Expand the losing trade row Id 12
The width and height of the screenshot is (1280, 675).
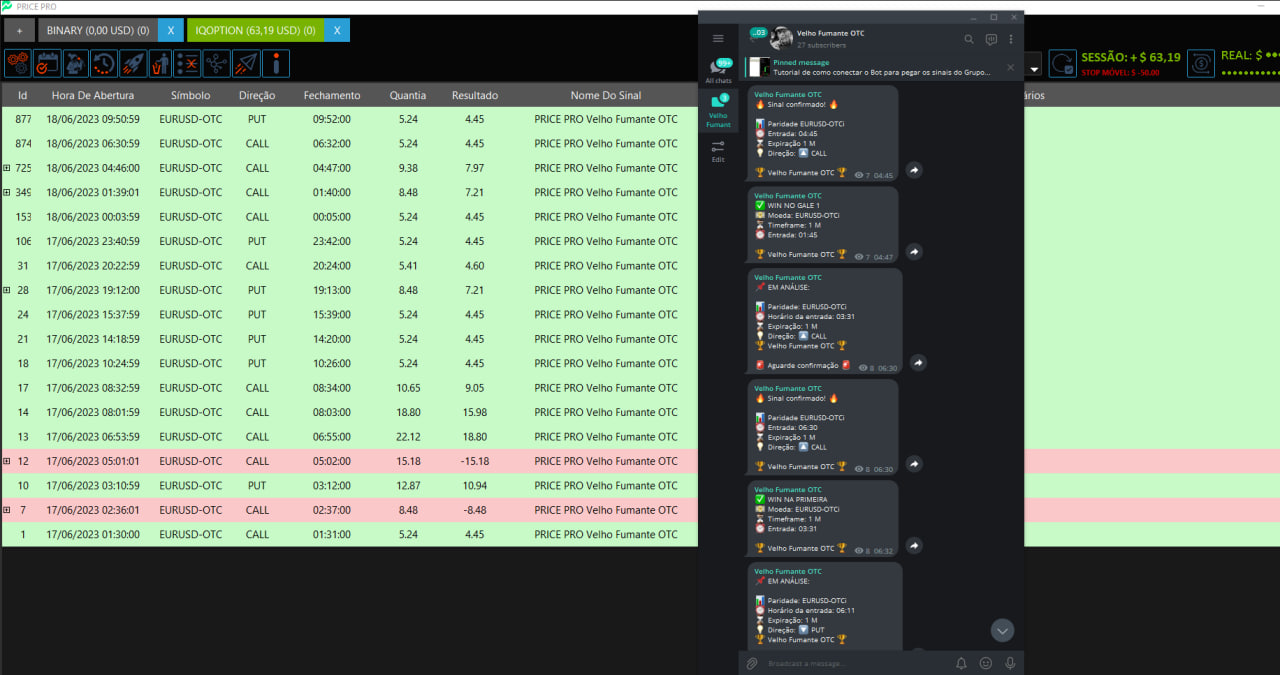[7, 461]
